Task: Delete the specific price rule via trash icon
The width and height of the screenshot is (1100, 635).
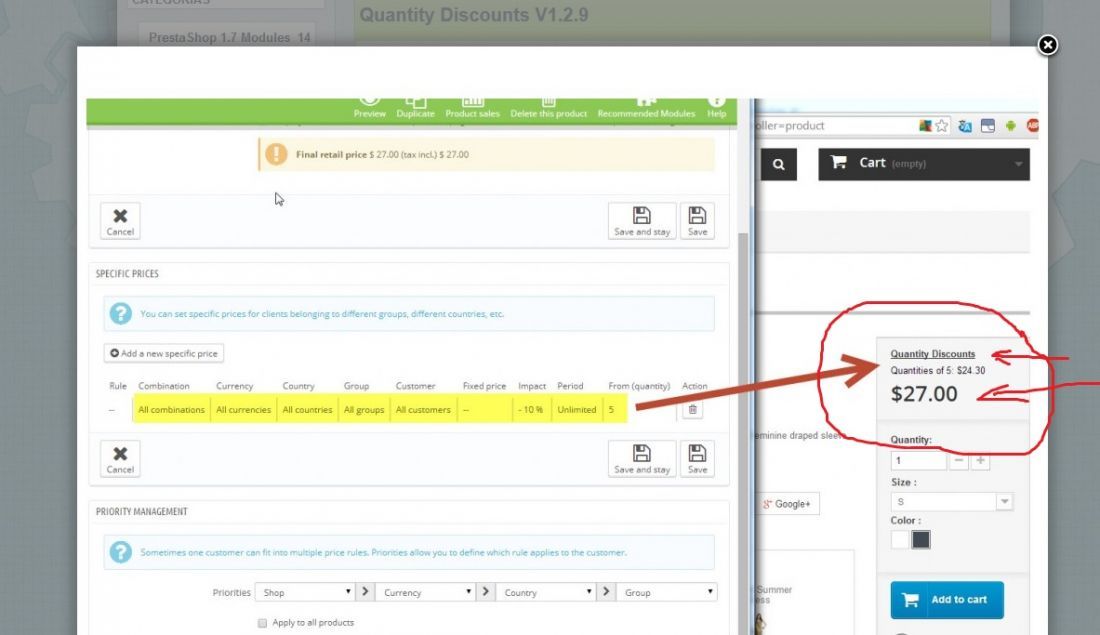Action: tap(692, 410)
